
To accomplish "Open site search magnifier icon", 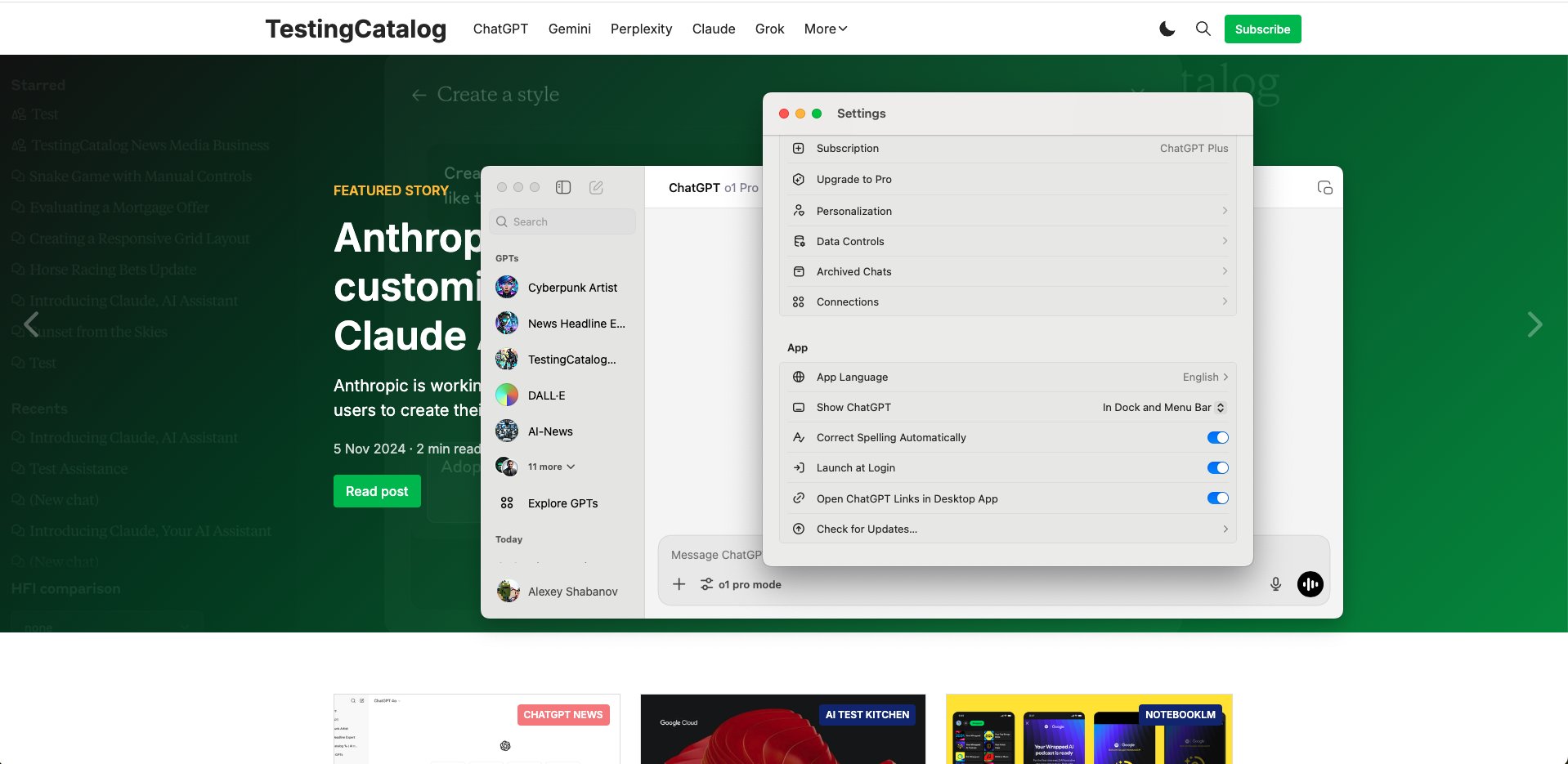I will pyautogui.click(x=1203, y=29).
